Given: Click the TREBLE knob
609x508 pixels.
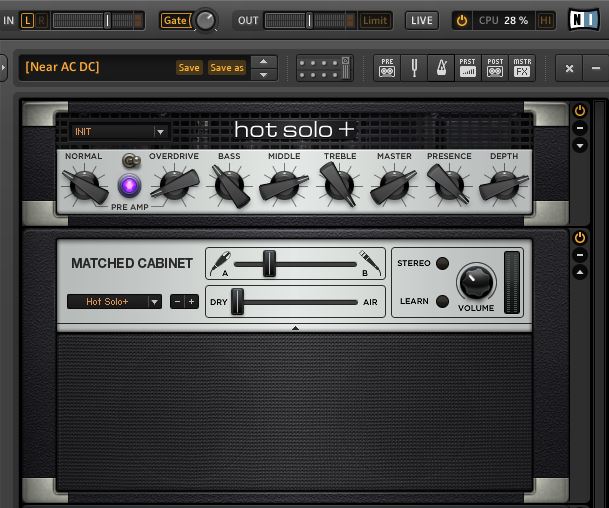Looking at the screenshot, I should click(339, 185).
